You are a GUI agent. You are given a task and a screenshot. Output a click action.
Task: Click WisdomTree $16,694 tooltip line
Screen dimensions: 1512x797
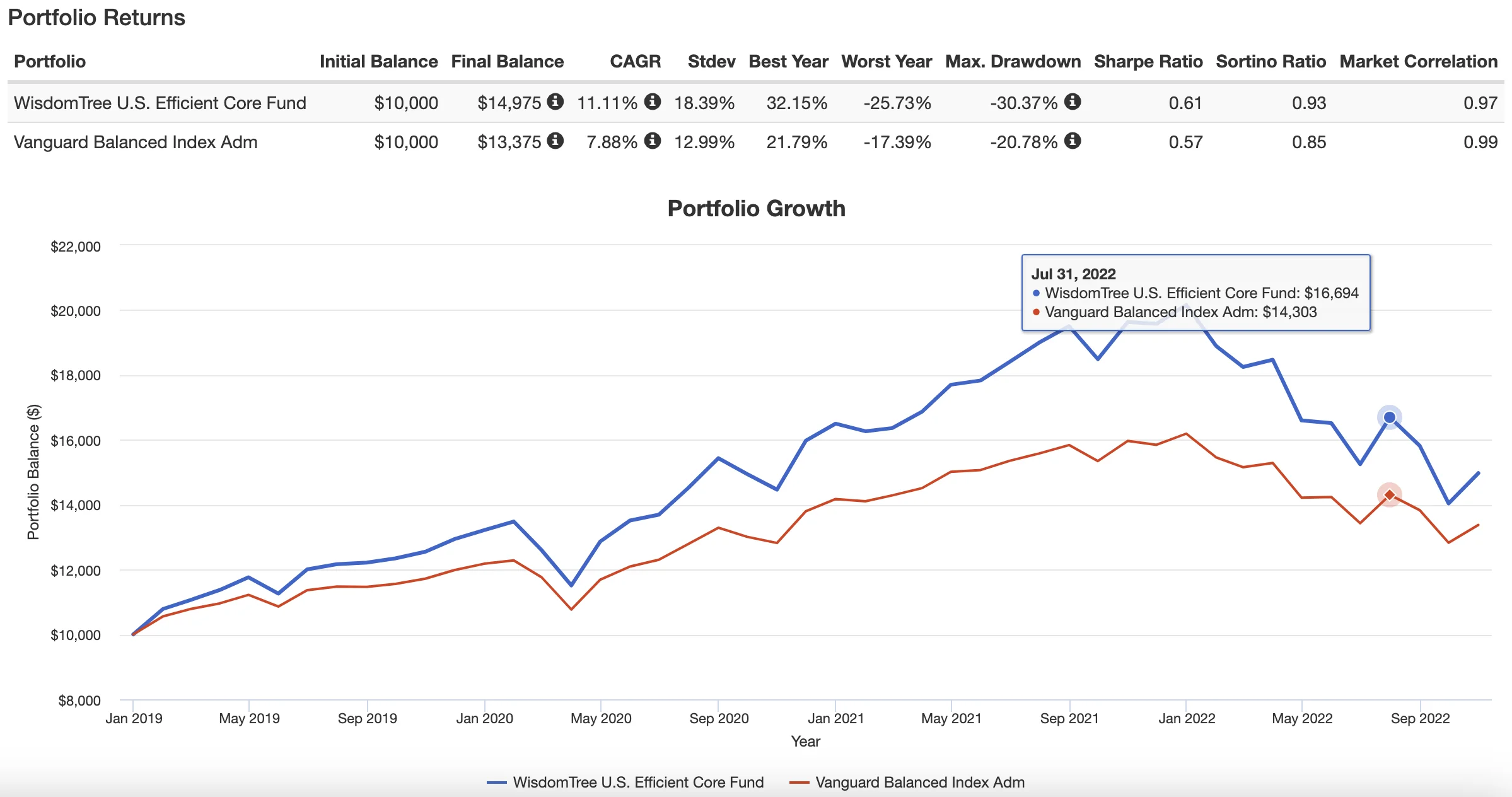(1195, 293)
